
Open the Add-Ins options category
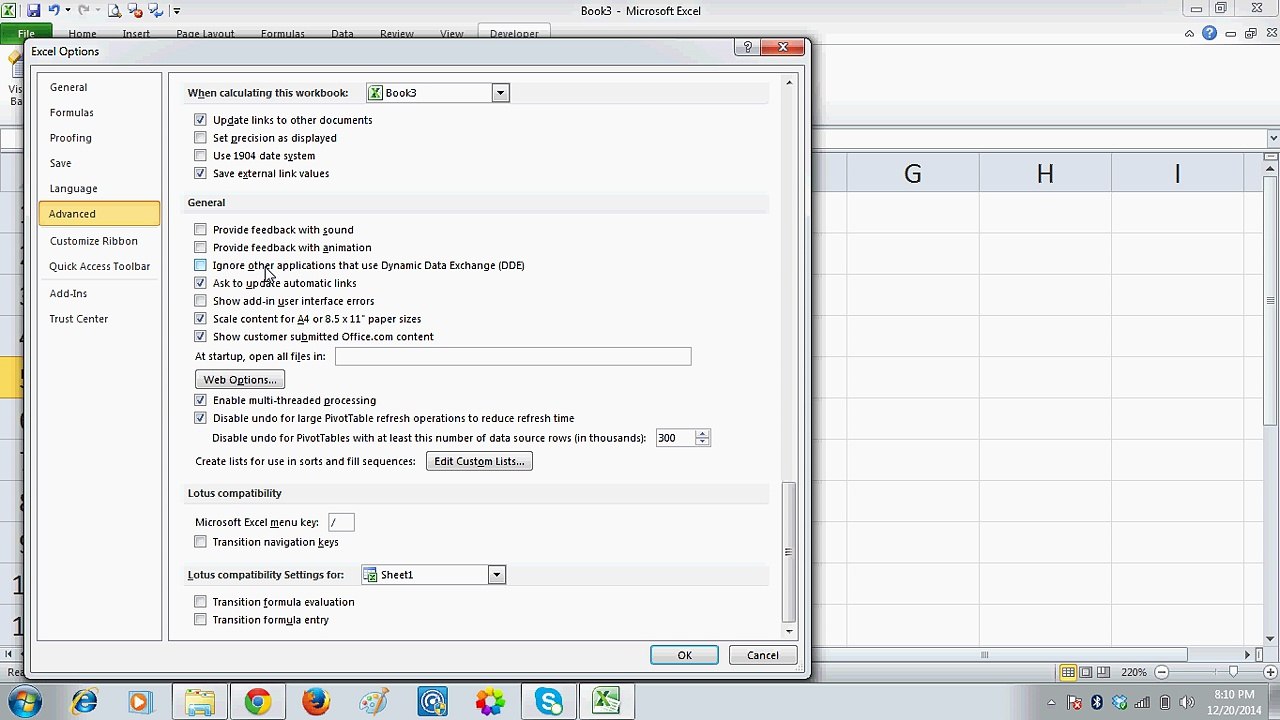pos(99,294)
